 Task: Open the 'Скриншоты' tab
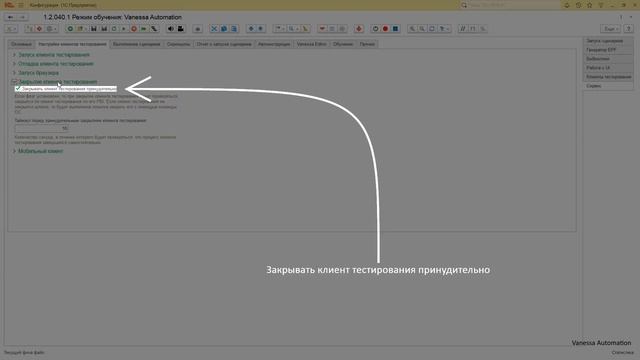click(x=178, y=44)
